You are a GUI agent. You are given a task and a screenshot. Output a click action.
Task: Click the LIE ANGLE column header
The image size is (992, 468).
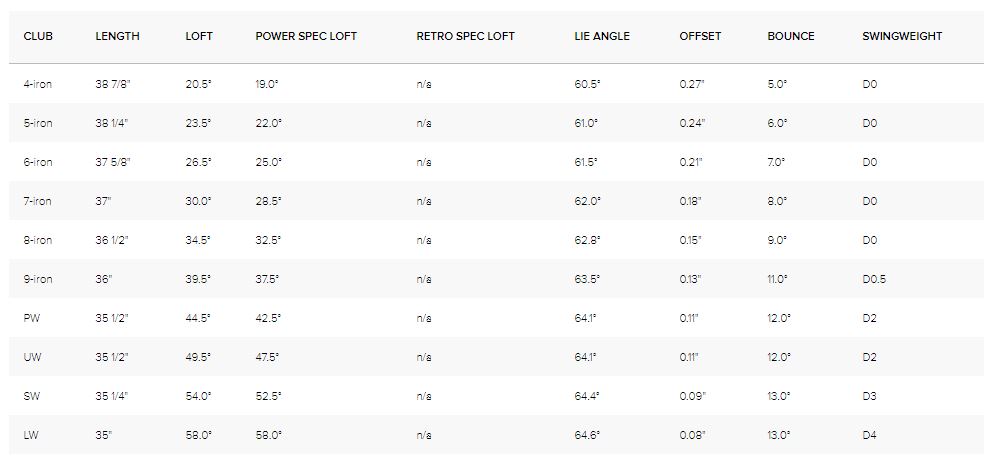coord(602,36)
